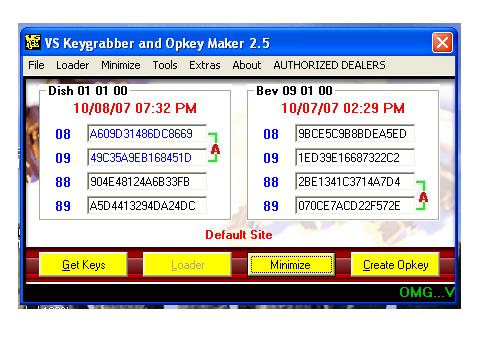Select the Bev 09 key field
This screenshot has height=360, width=502.
pos(355,158)
